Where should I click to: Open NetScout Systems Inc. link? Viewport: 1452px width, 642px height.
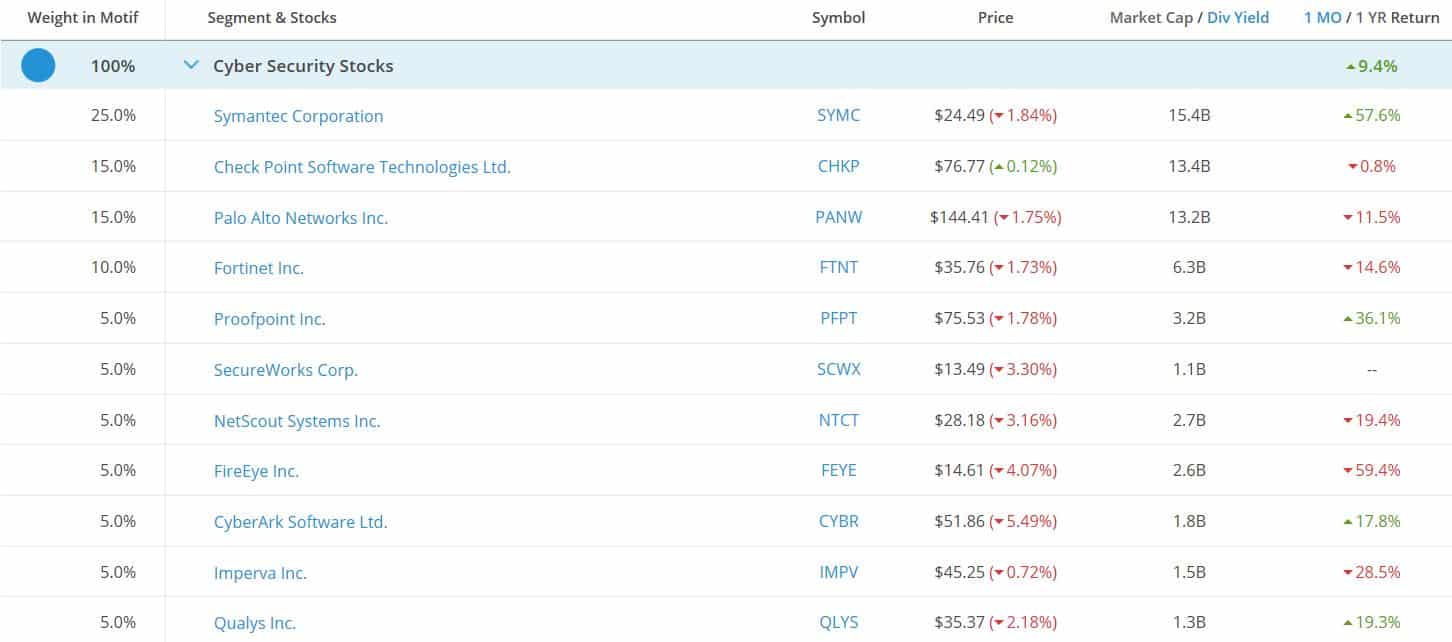297,421
